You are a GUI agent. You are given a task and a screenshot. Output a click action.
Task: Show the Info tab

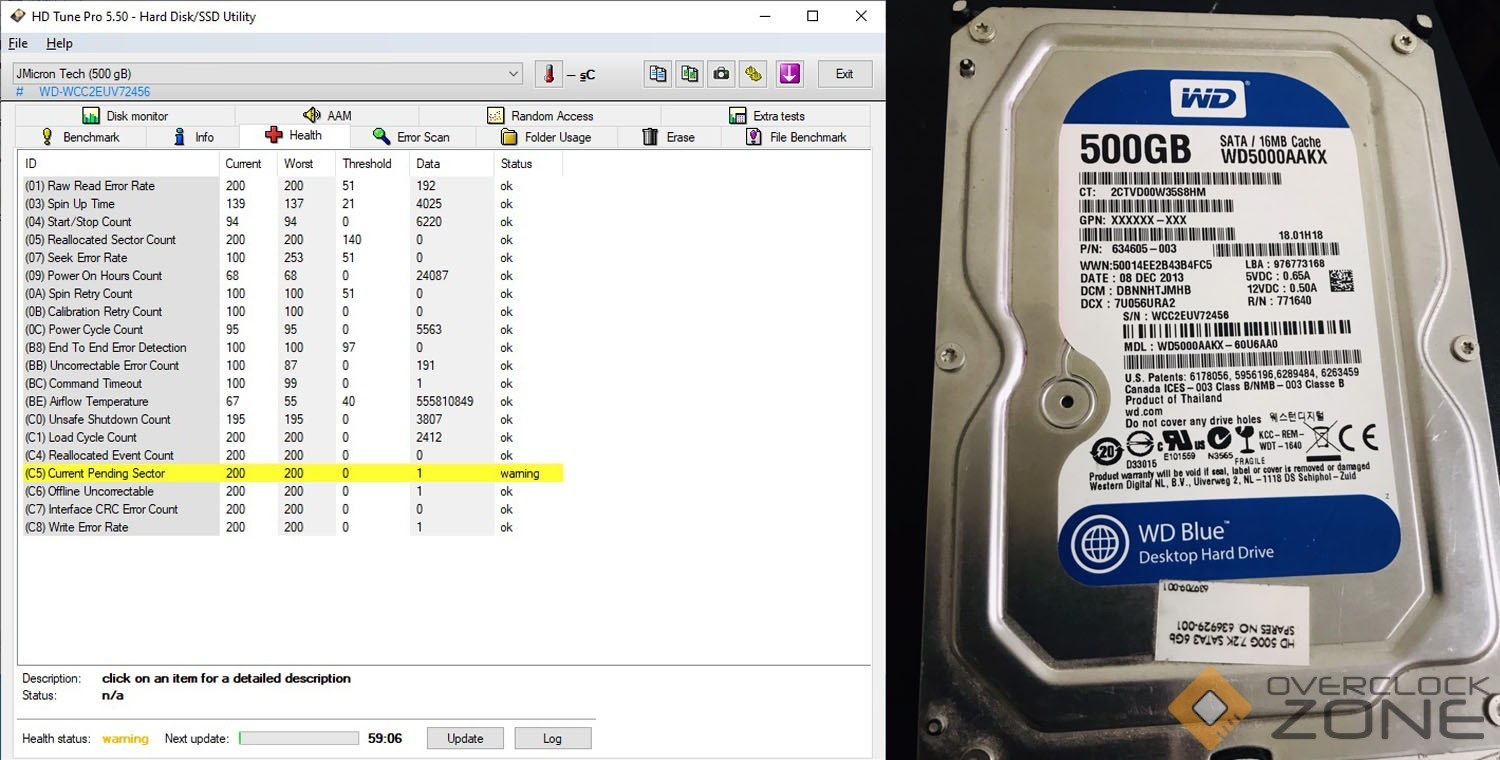(193, 137)
